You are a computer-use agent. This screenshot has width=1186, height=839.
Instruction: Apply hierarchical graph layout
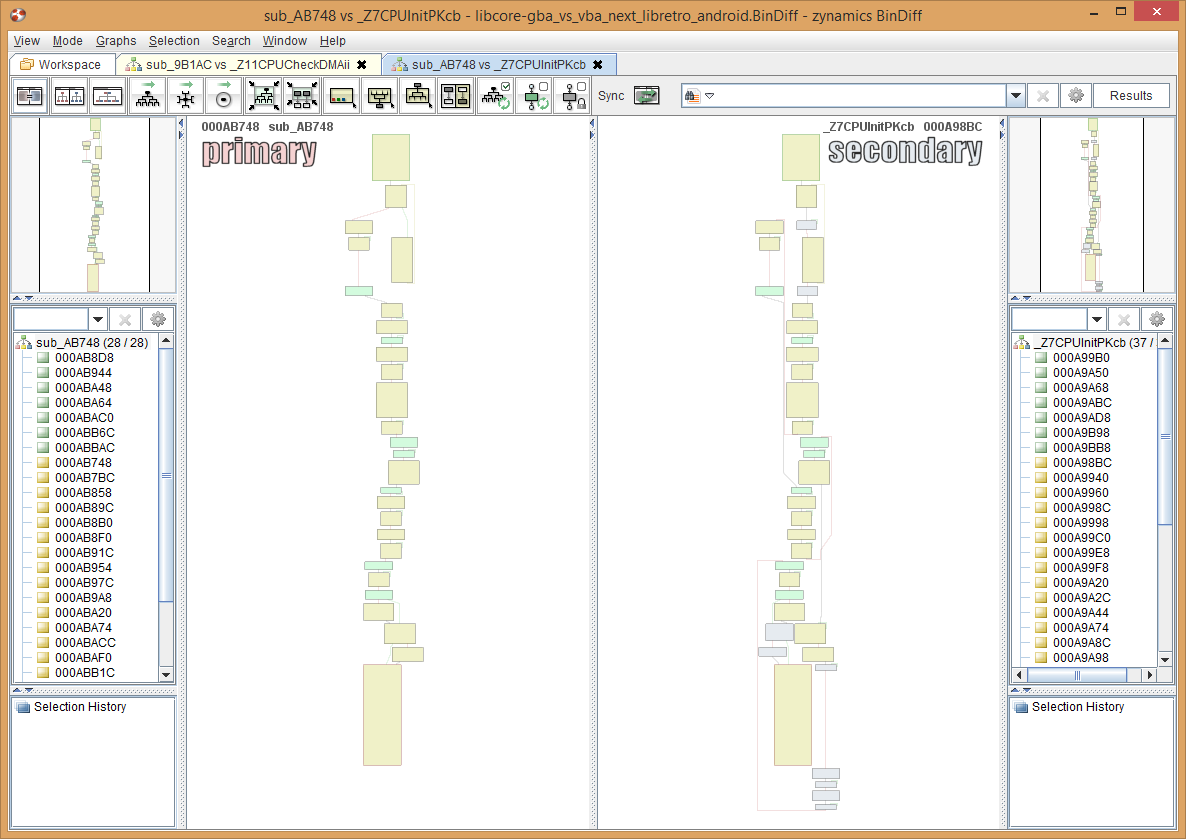tap(147, 97)
